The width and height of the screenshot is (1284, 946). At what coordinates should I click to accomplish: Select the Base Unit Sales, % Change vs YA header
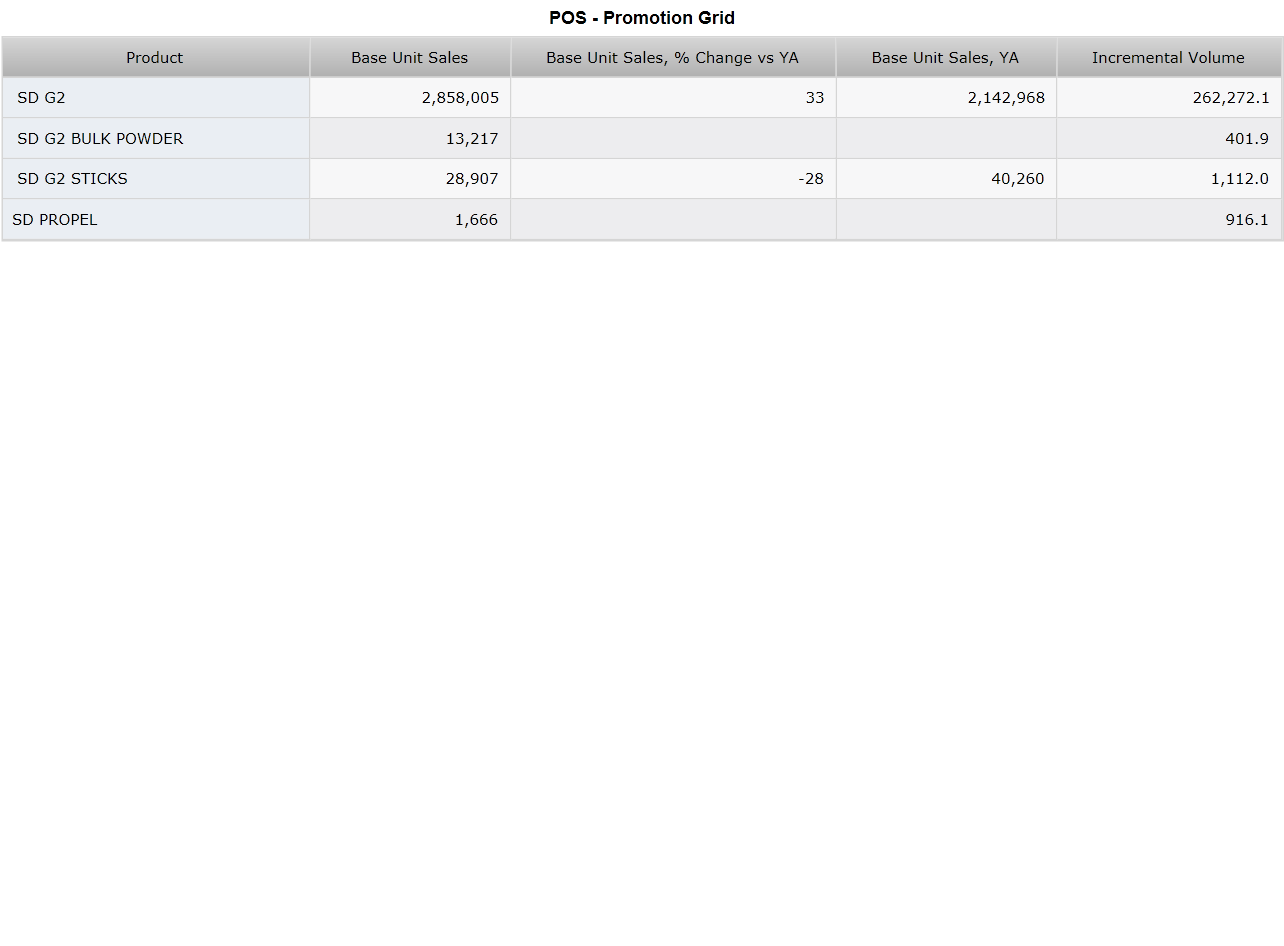[673, 58]
